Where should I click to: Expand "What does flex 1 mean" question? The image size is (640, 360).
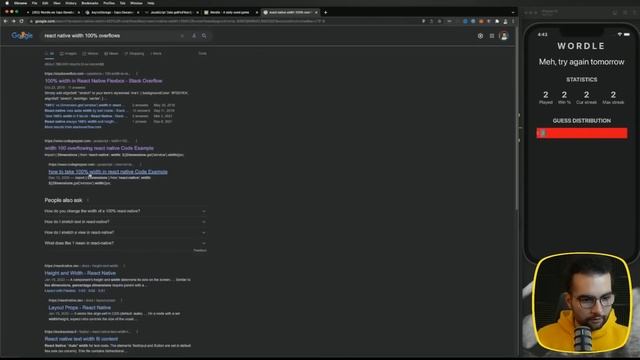pos(125,243)
